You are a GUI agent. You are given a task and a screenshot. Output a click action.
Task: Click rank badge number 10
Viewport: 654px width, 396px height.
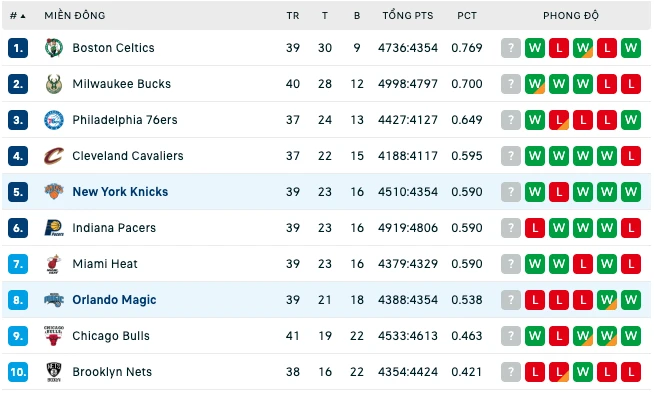18,372
